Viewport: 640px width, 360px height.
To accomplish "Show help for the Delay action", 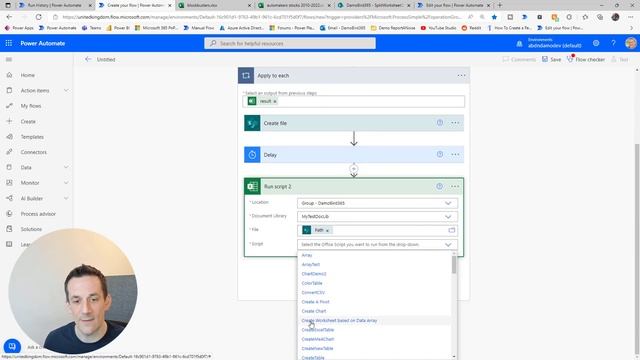I will (440, 154).
